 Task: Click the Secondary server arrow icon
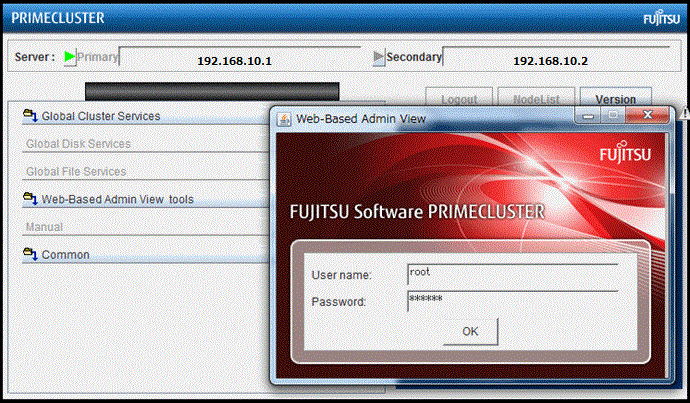pos(378,57)
